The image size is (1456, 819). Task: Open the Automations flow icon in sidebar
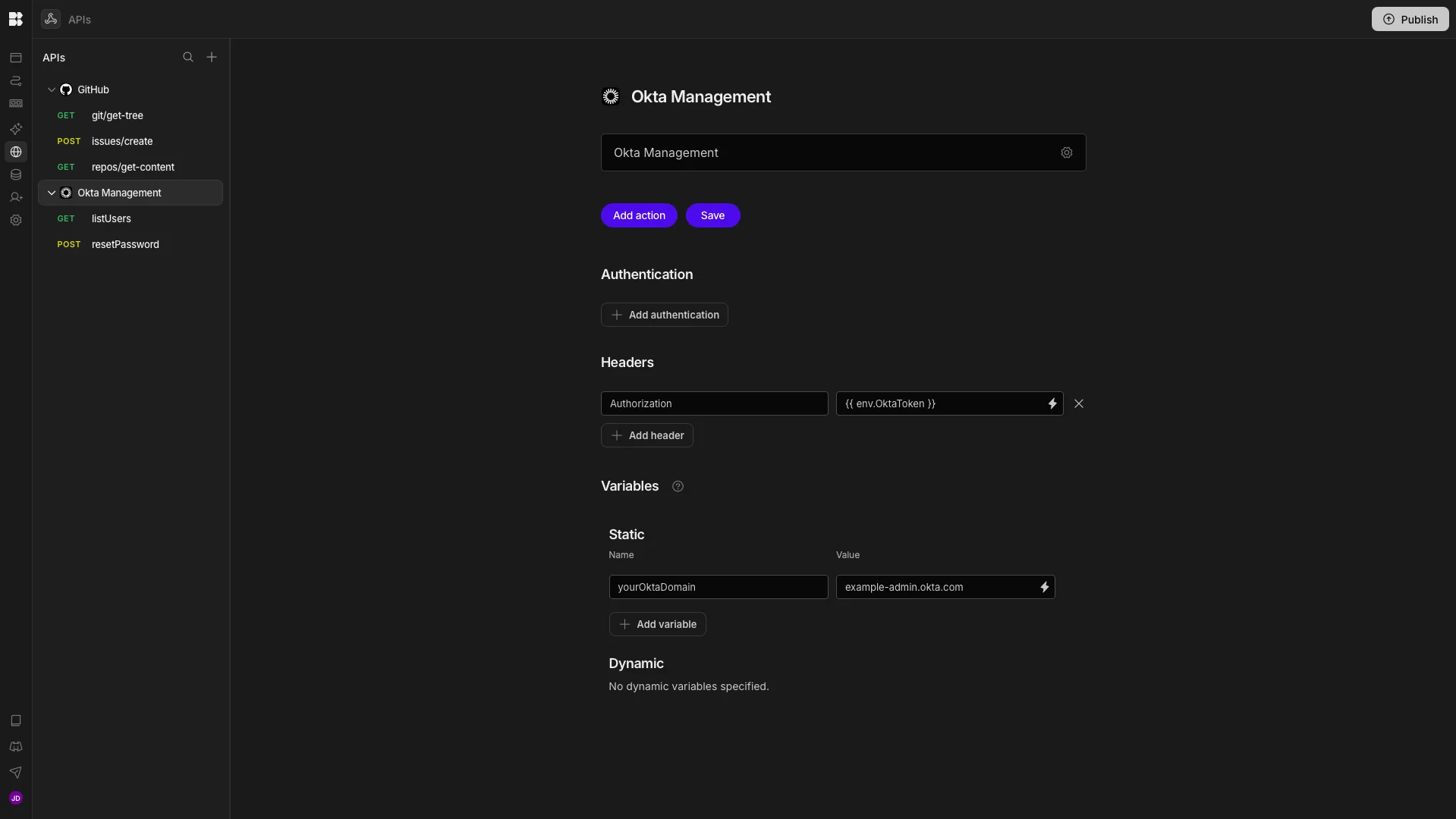point(16,81)
